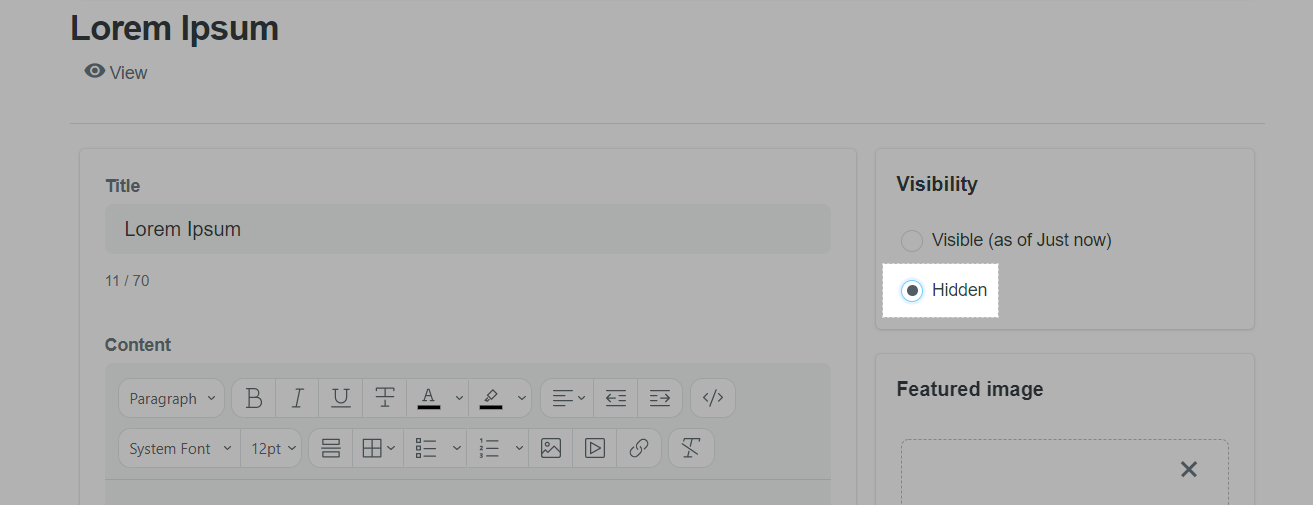This screenshot has height=505, width=1313.
Task: Increase indent of the paragraph
Action: coord(660,398)
